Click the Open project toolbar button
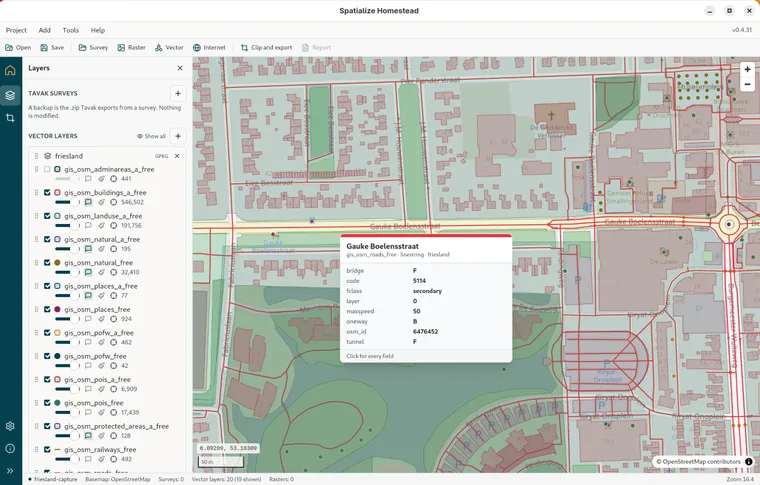 18,47
